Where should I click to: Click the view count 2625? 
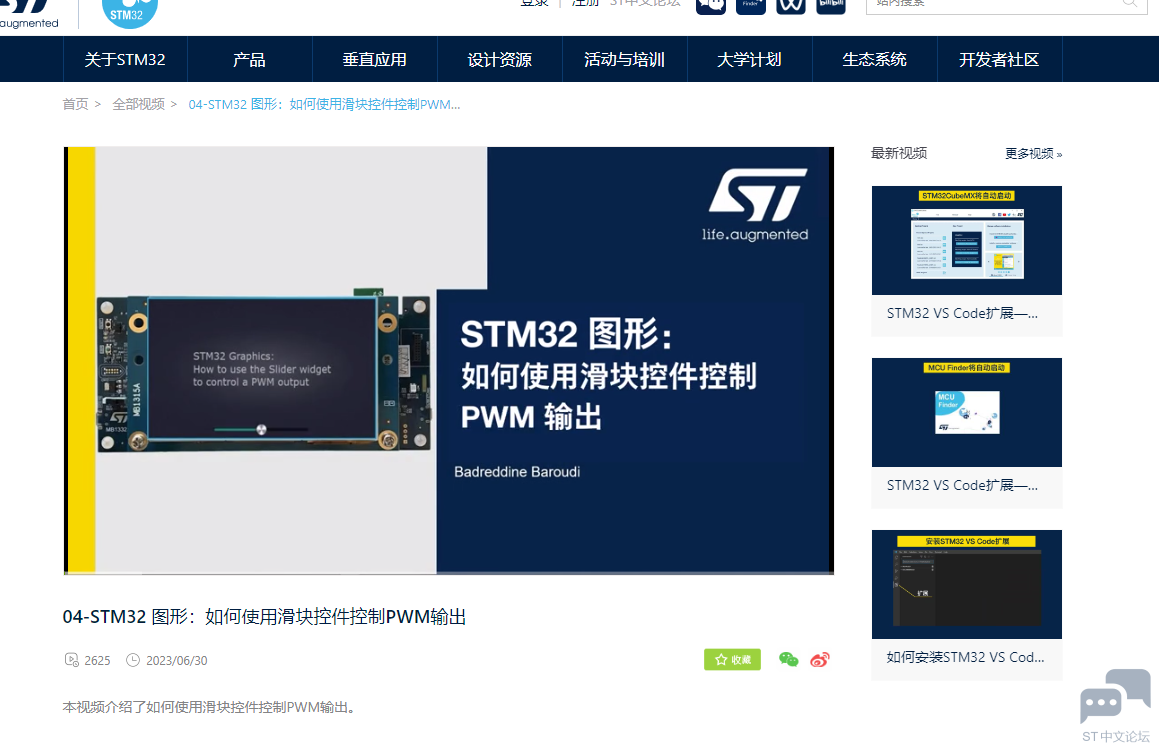coord(98,660)
